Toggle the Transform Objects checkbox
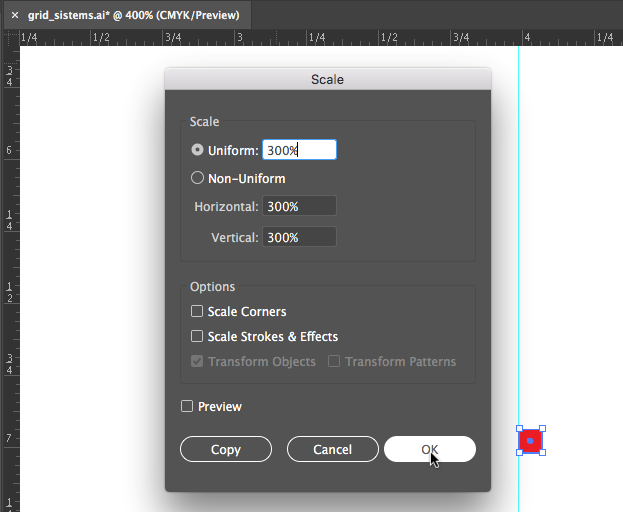The height and width of the screenshot is (512, 623). tap(198, 362)
